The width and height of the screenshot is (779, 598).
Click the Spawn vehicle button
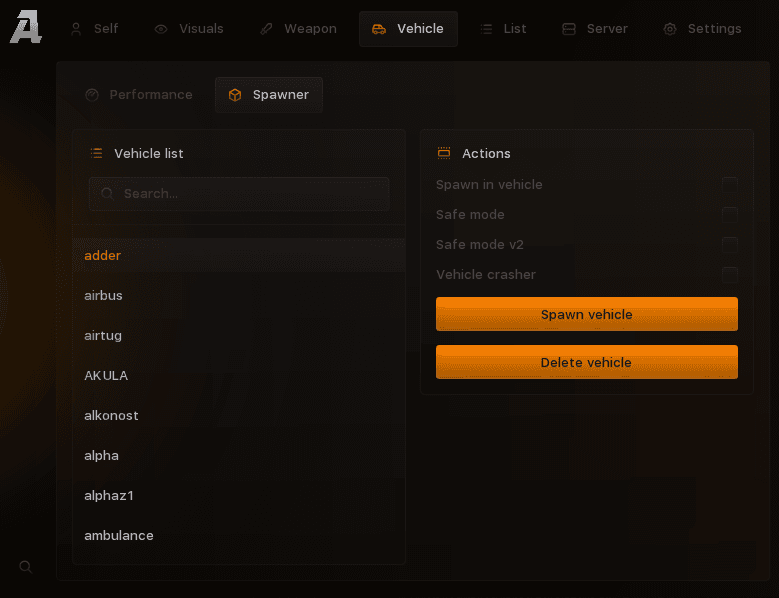[x=587, y=314]
